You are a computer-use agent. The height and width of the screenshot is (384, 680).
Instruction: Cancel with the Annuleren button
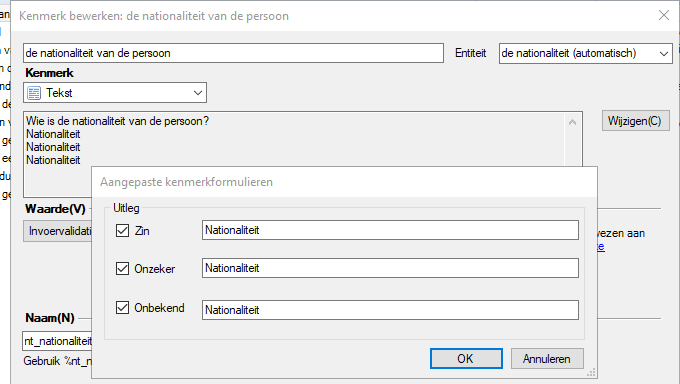click(x=547, y=359)
